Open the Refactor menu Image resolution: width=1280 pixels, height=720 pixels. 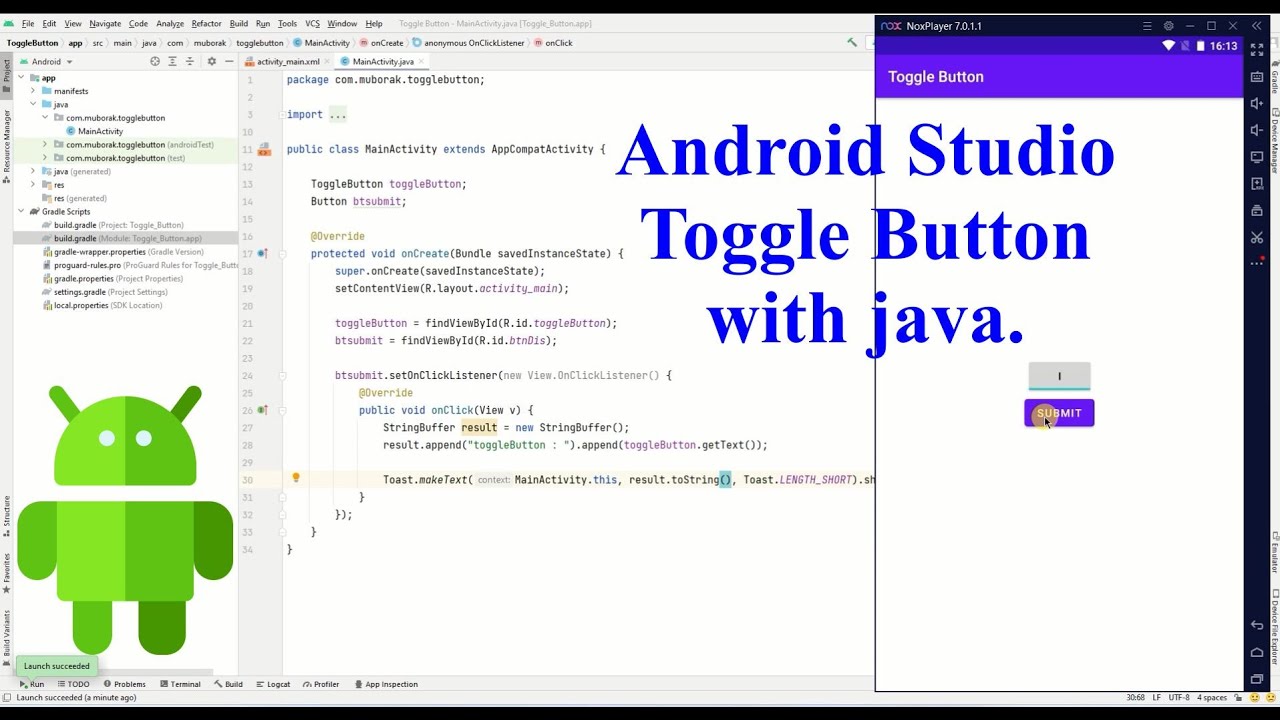(206, 23)
